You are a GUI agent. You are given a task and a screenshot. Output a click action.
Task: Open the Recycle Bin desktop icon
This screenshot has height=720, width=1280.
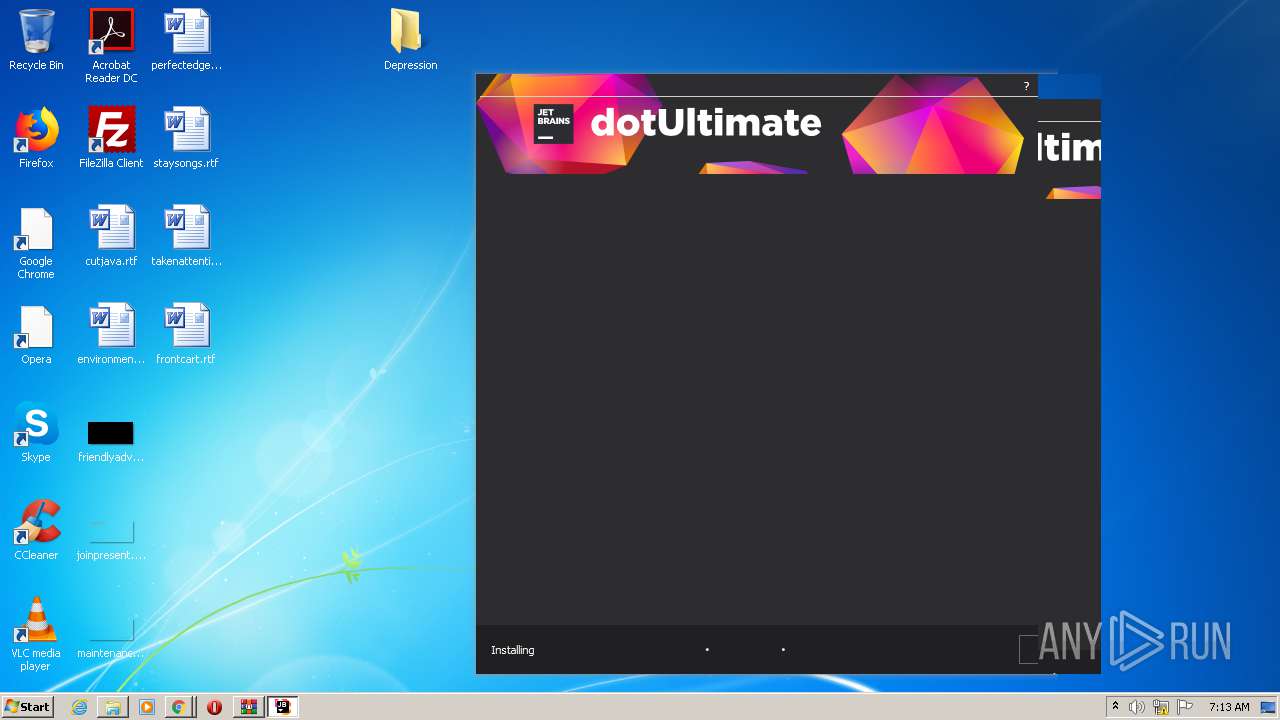click(36, 41)
